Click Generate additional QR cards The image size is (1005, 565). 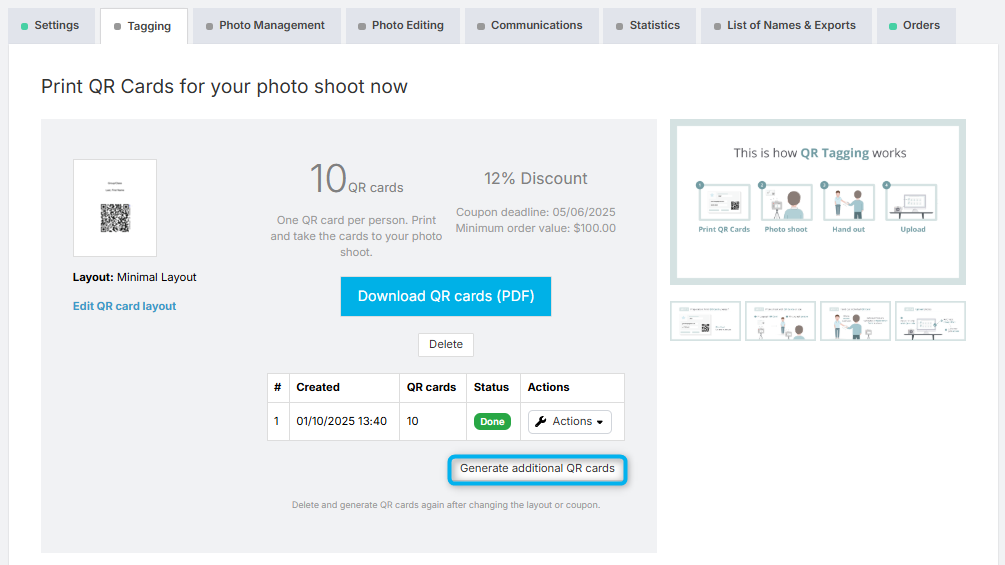537,469
